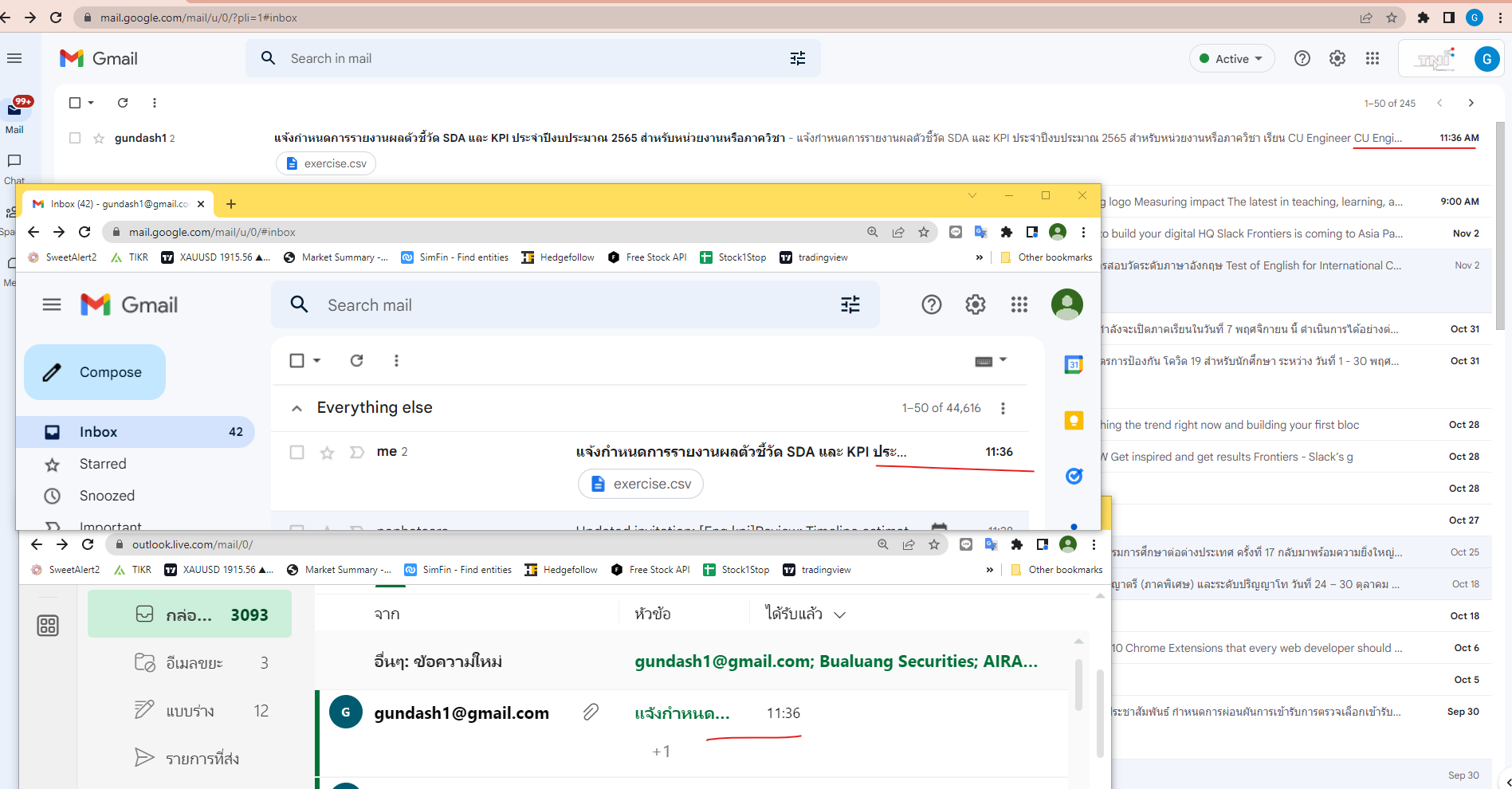The width and height of the screenshot is (1512, 789).
Task: Open Google Calendar in the side panel
Action: [1074, 364]
